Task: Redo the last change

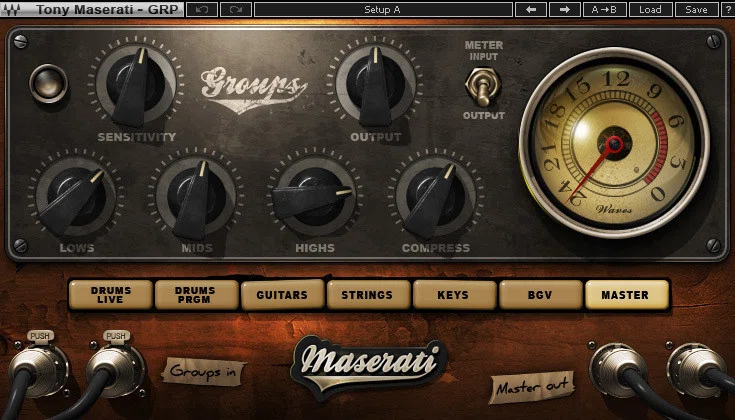Action: (236, 9)
